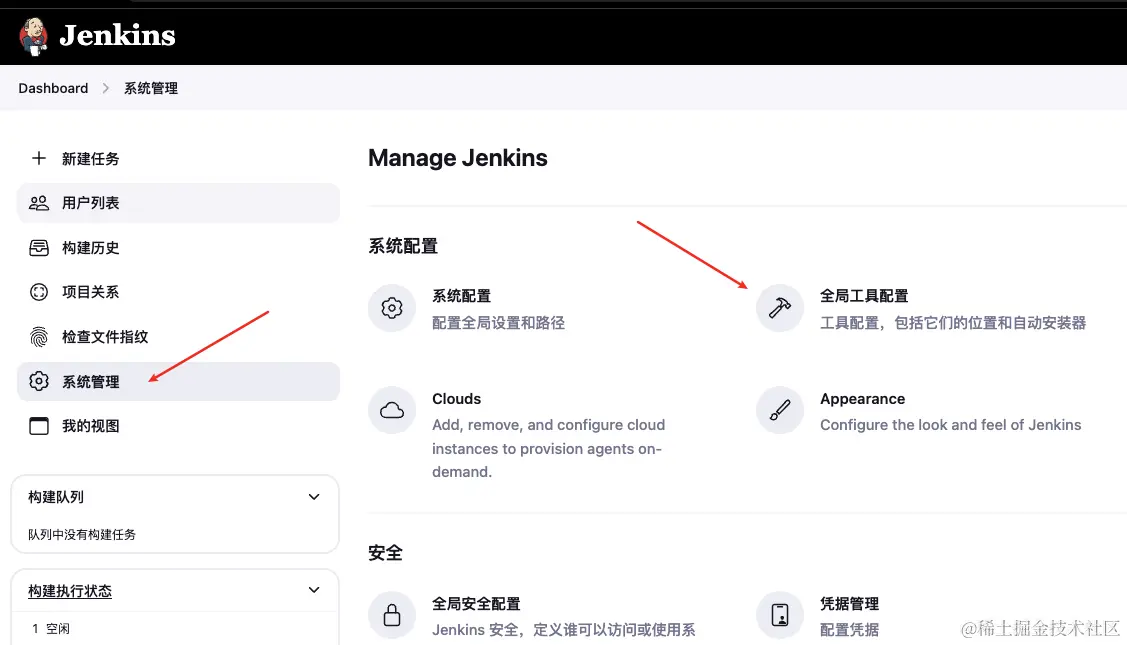1127x645 pixels.
Task: Click the 构建队列 panel title
Action: coord(56,497)
